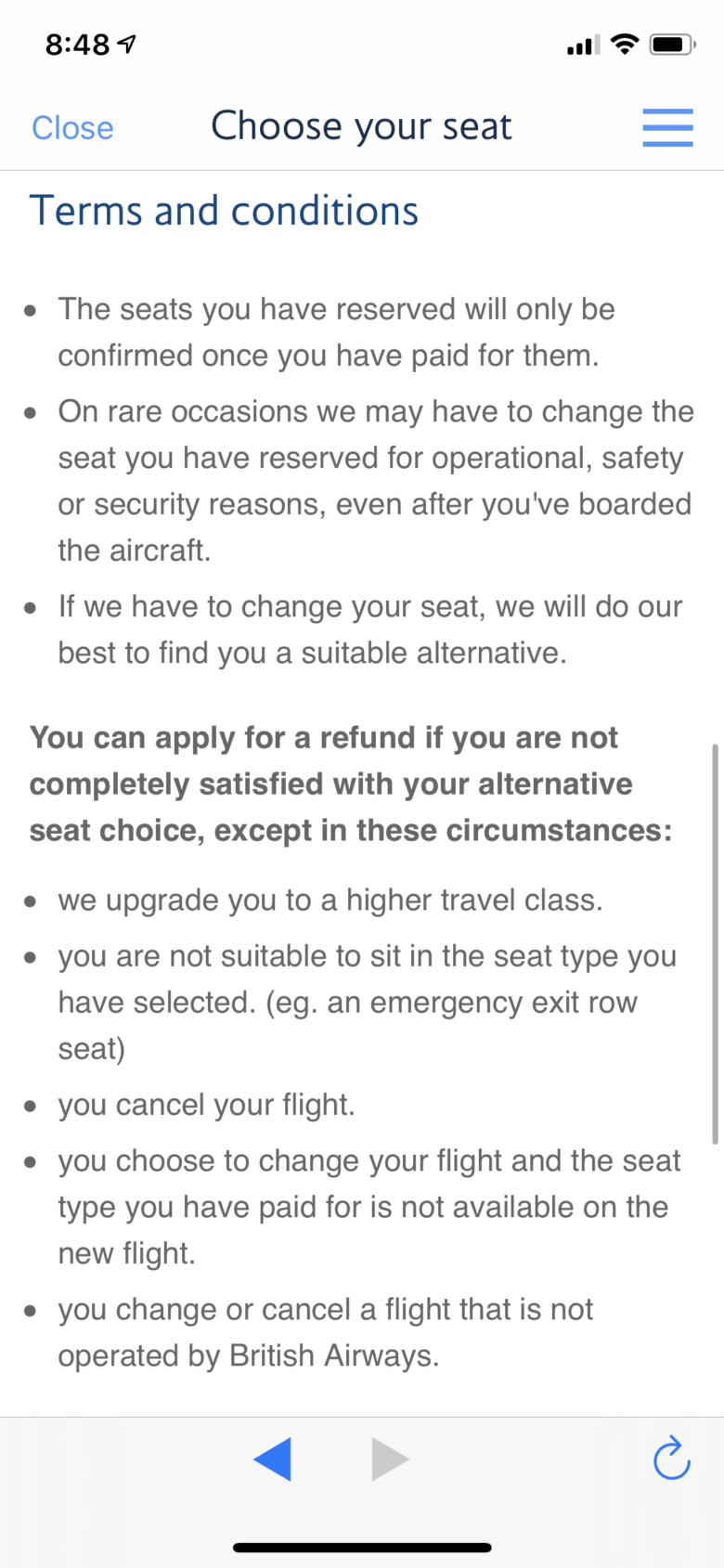Select the "upgrade you to a higher travel class" bullet
This screenshot has width=724, height=1568.
tap(330, 901)
